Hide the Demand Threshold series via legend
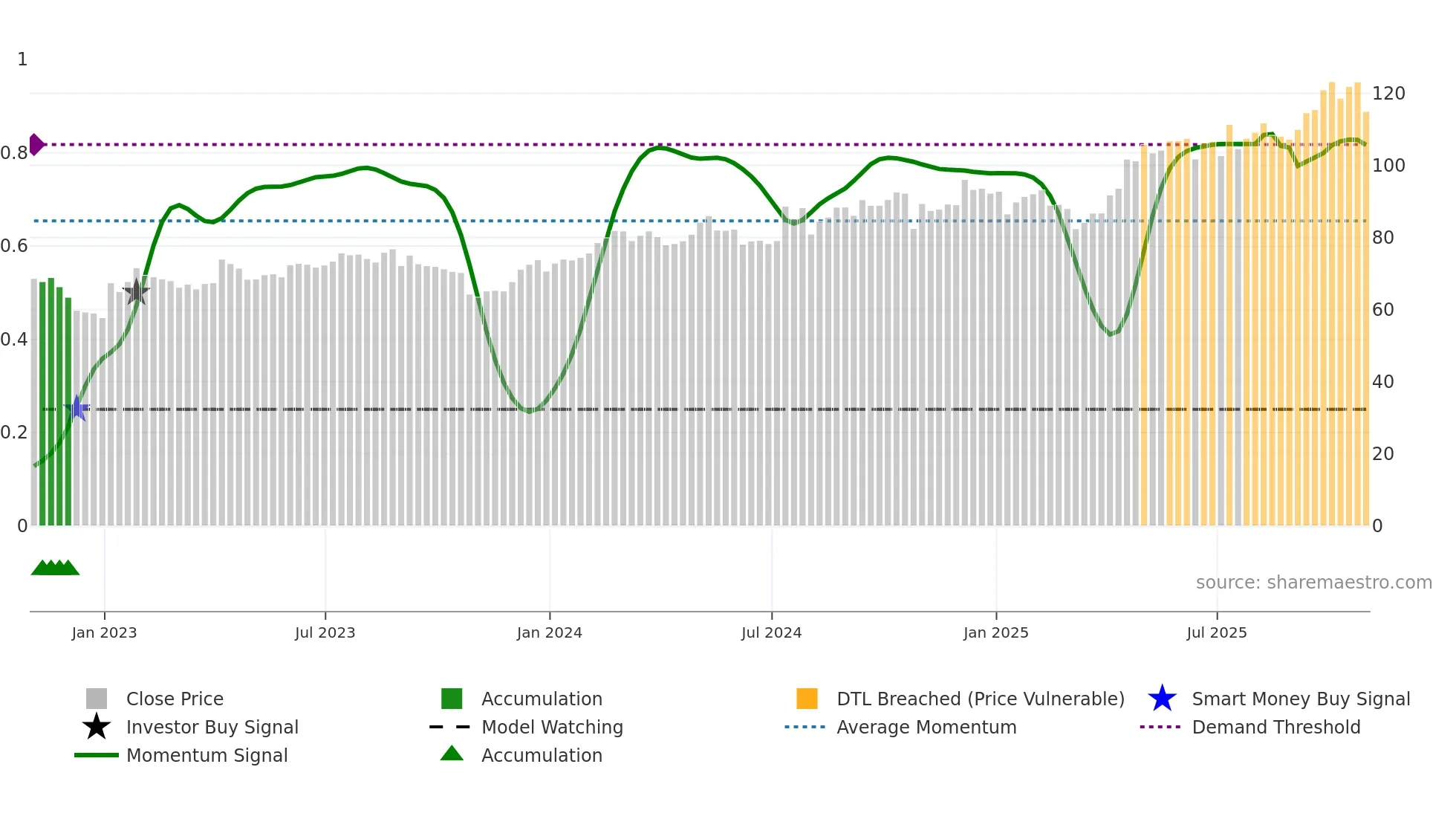Viewport: 1456px width, 819px height. coord(1275,727)
